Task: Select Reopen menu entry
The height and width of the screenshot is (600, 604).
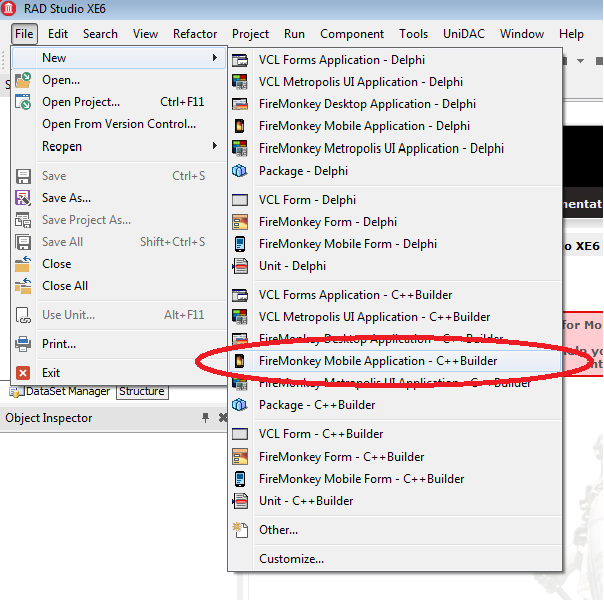Action: pyautogui.click(x=119, y=146)
